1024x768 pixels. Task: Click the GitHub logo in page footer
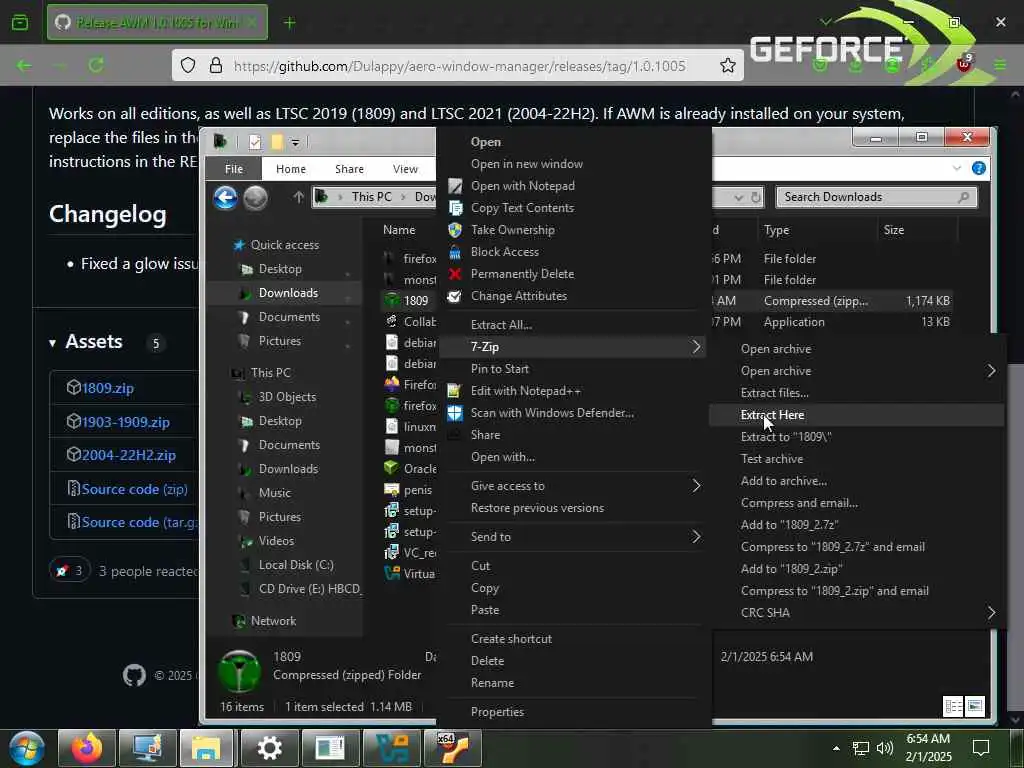click(135, 675)
